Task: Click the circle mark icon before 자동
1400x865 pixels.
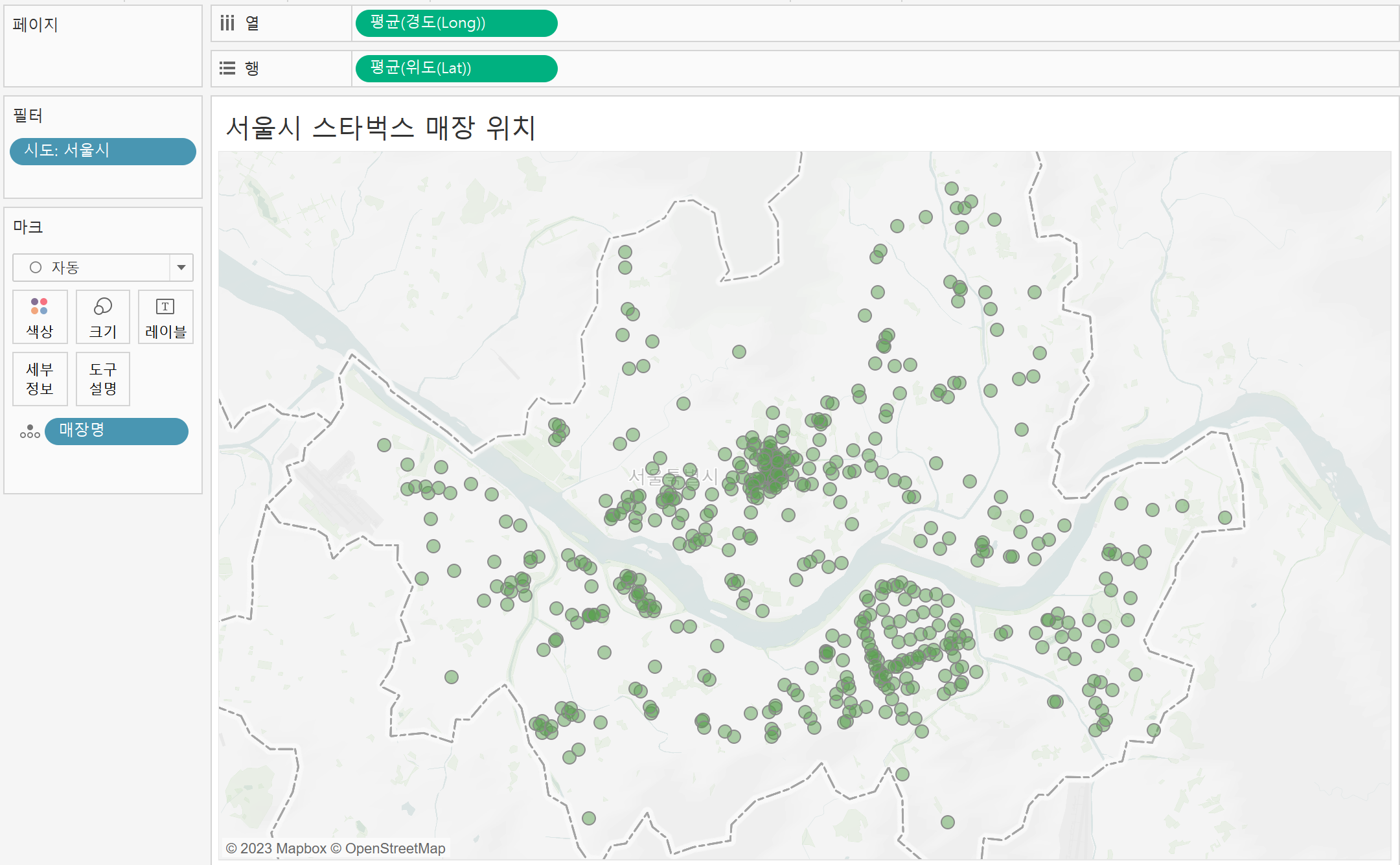Action: [36, 268]
